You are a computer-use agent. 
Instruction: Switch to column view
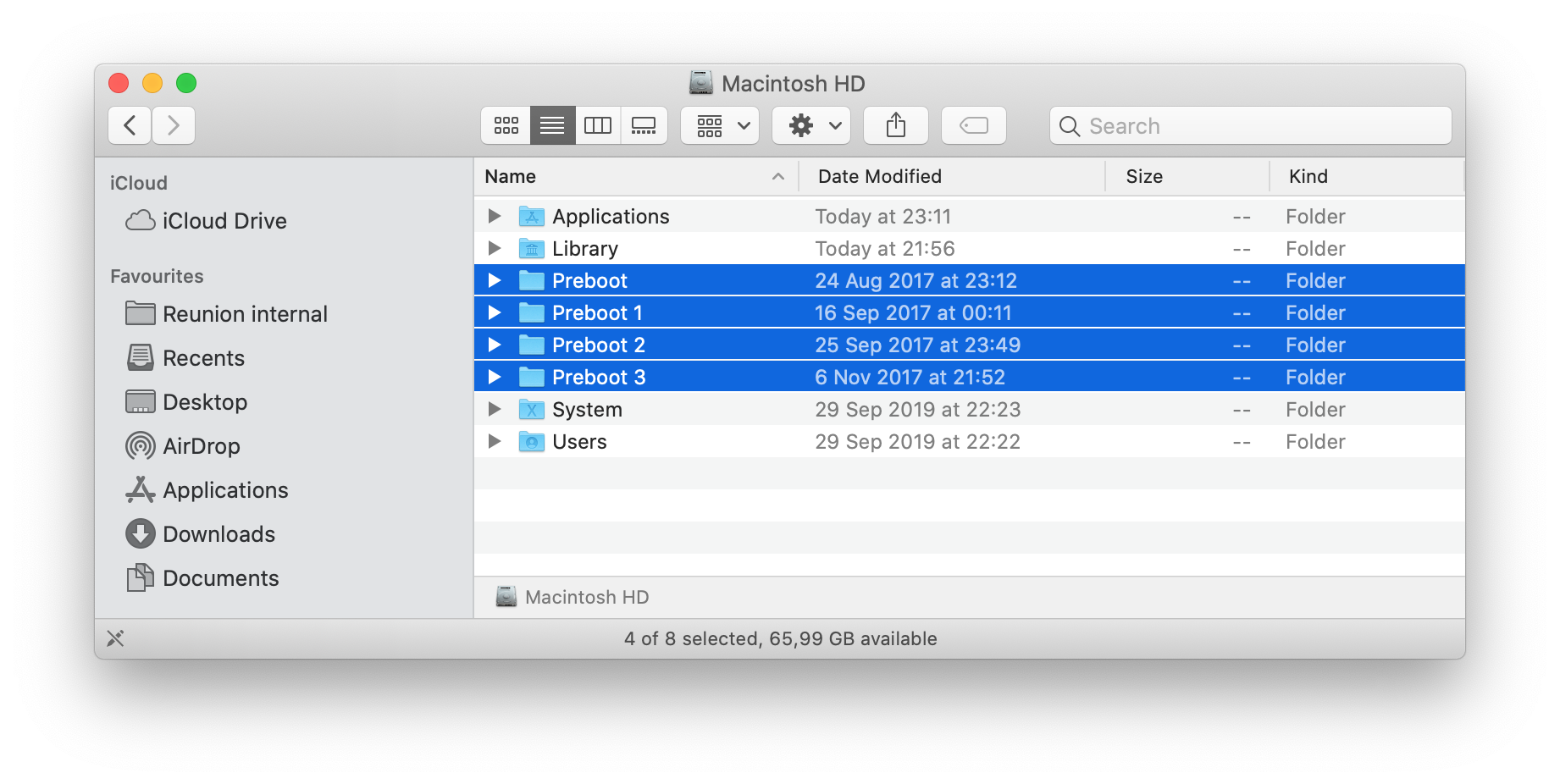(598, 125)
